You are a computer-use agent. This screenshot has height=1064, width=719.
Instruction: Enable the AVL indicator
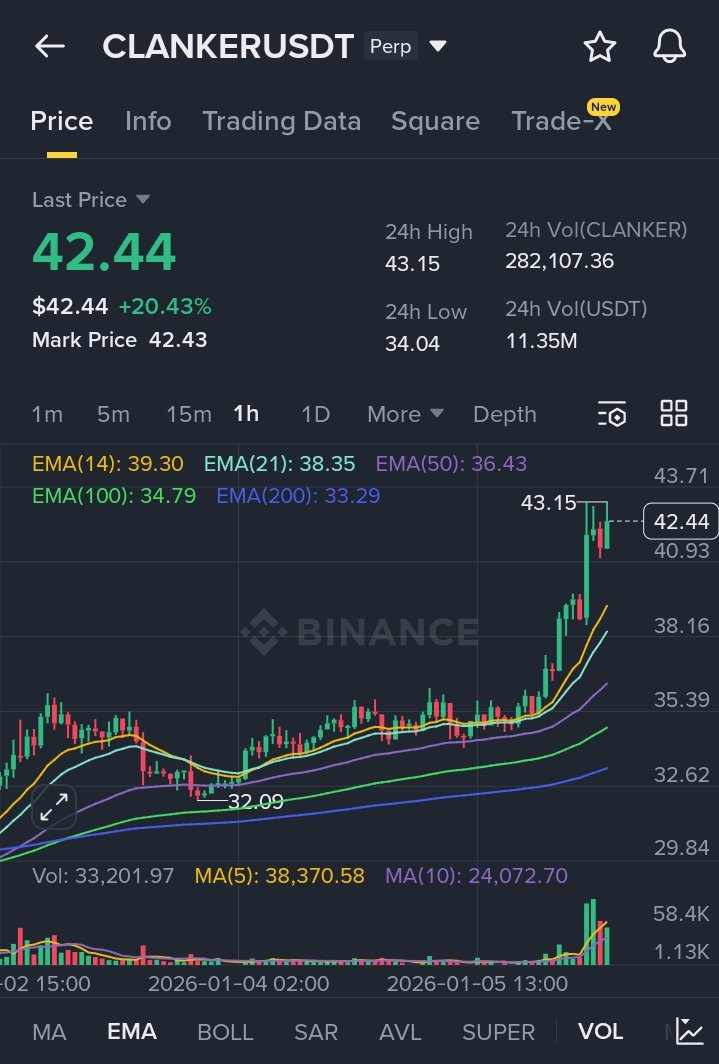tap(400, 1032)
